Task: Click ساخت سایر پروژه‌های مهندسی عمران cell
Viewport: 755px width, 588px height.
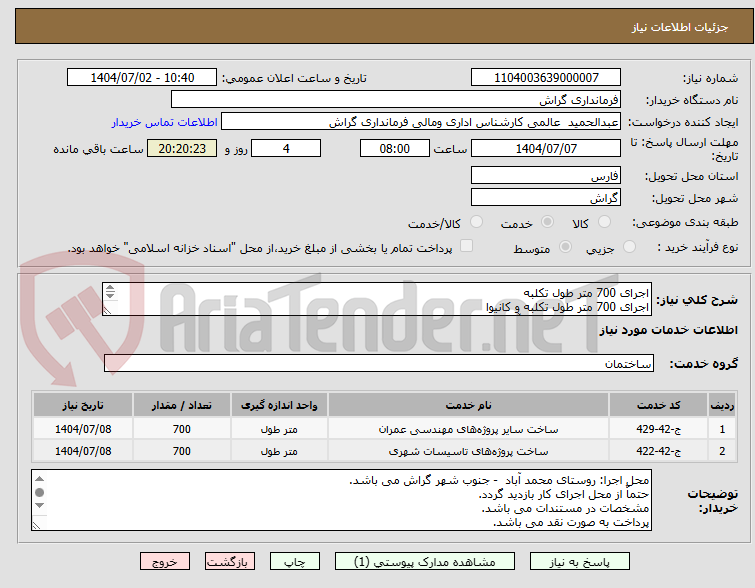Action: (x=468, y=429)
